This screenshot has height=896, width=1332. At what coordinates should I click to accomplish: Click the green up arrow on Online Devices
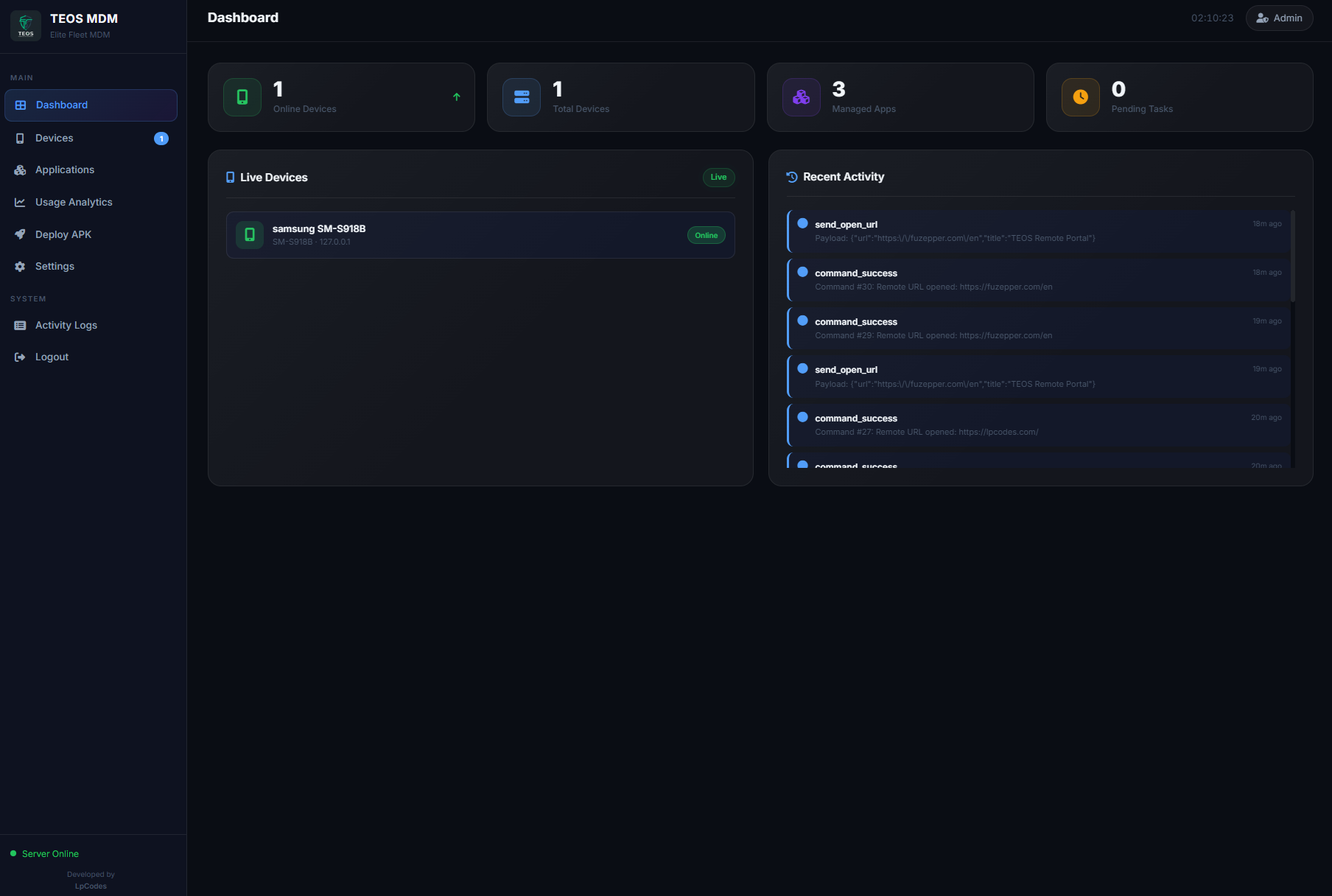tap(457, 97)
